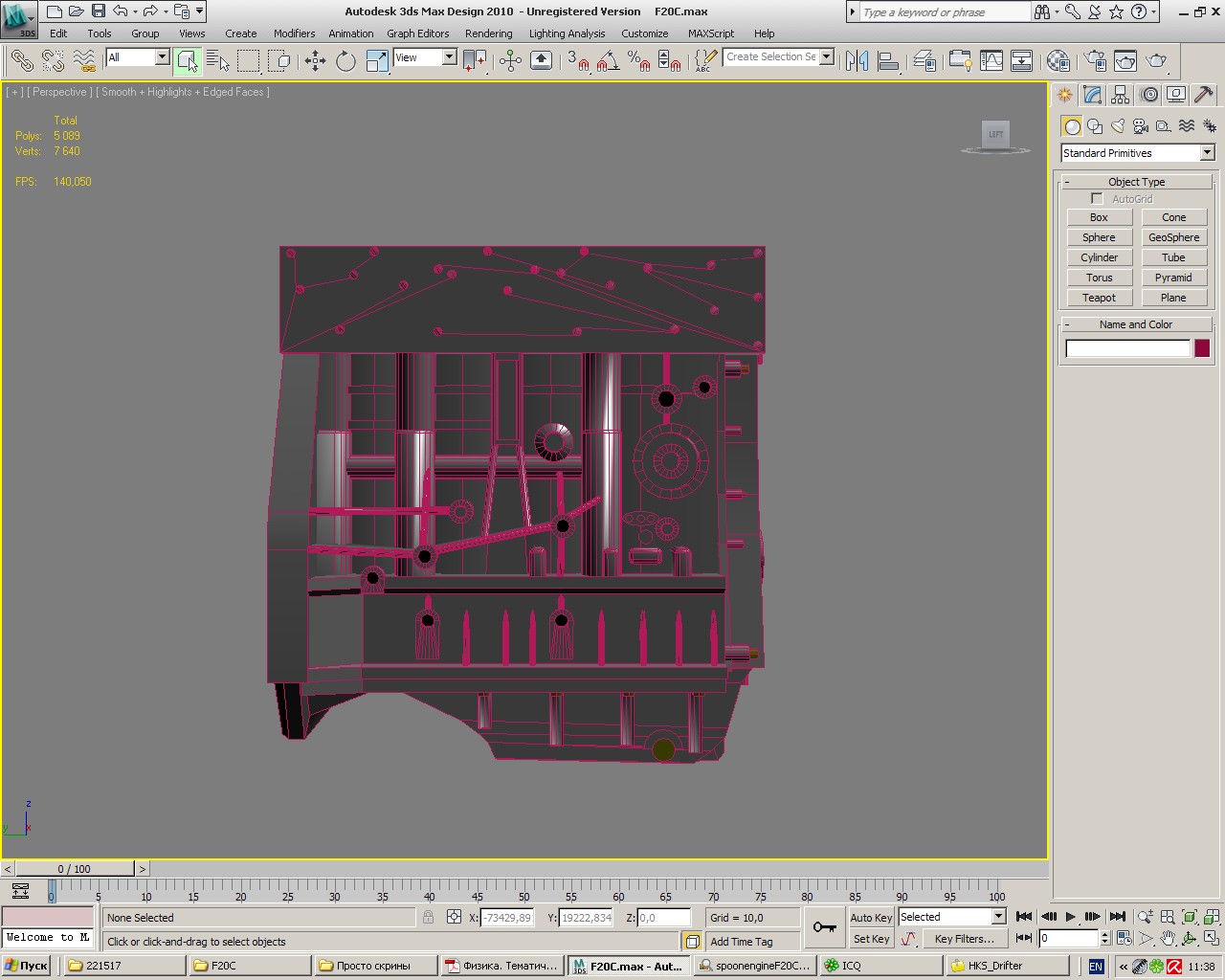The image size is (1225, 980).
Task: Select the Lights category icon
Action: (x=1118, y=125)
